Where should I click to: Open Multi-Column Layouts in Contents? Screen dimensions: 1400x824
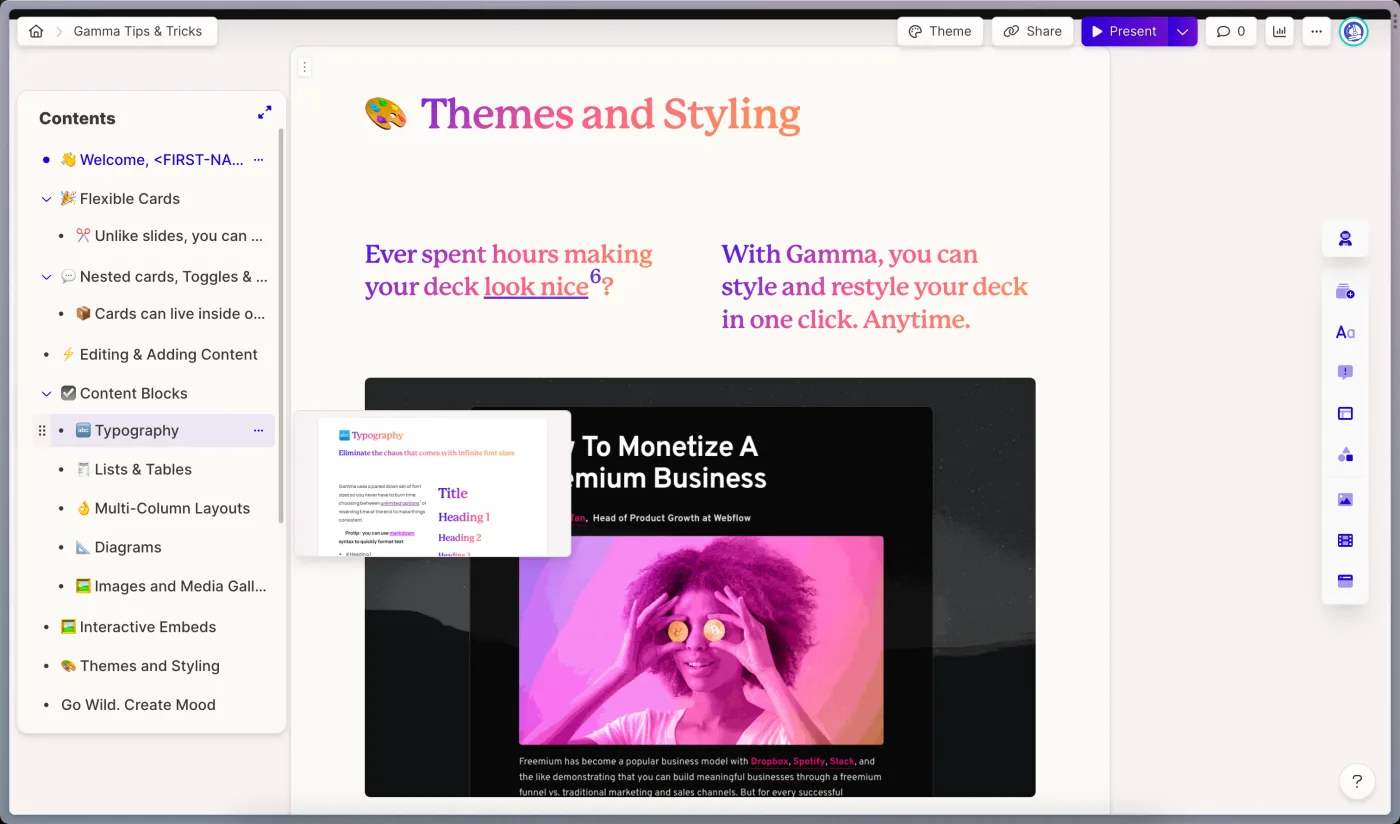pos(162,509)
